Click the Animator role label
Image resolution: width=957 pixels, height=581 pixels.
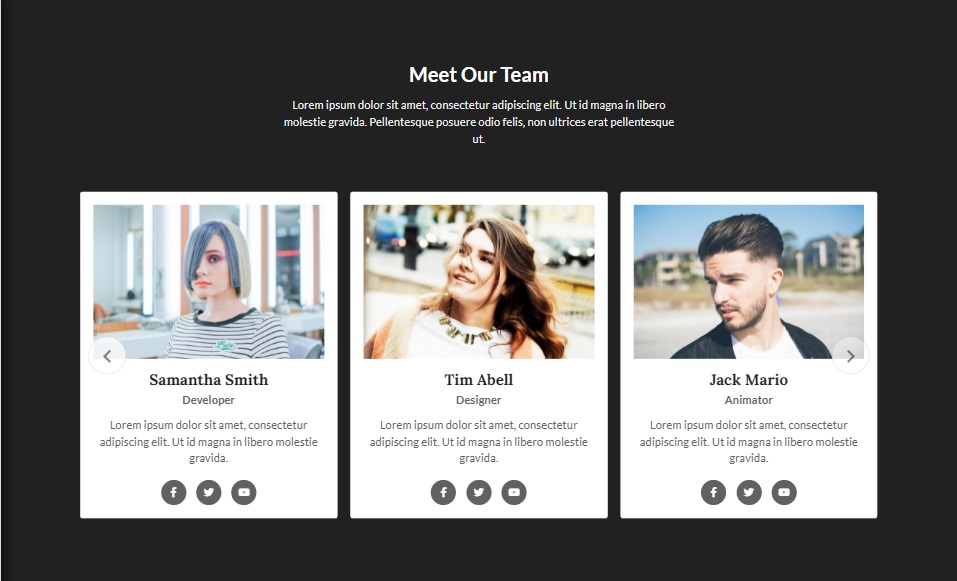point(749,400)
